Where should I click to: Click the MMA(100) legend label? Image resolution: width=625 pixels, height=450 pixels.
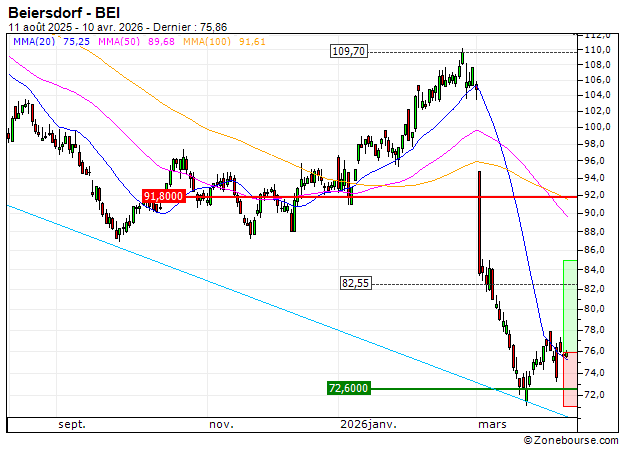(x=209, y=41)
